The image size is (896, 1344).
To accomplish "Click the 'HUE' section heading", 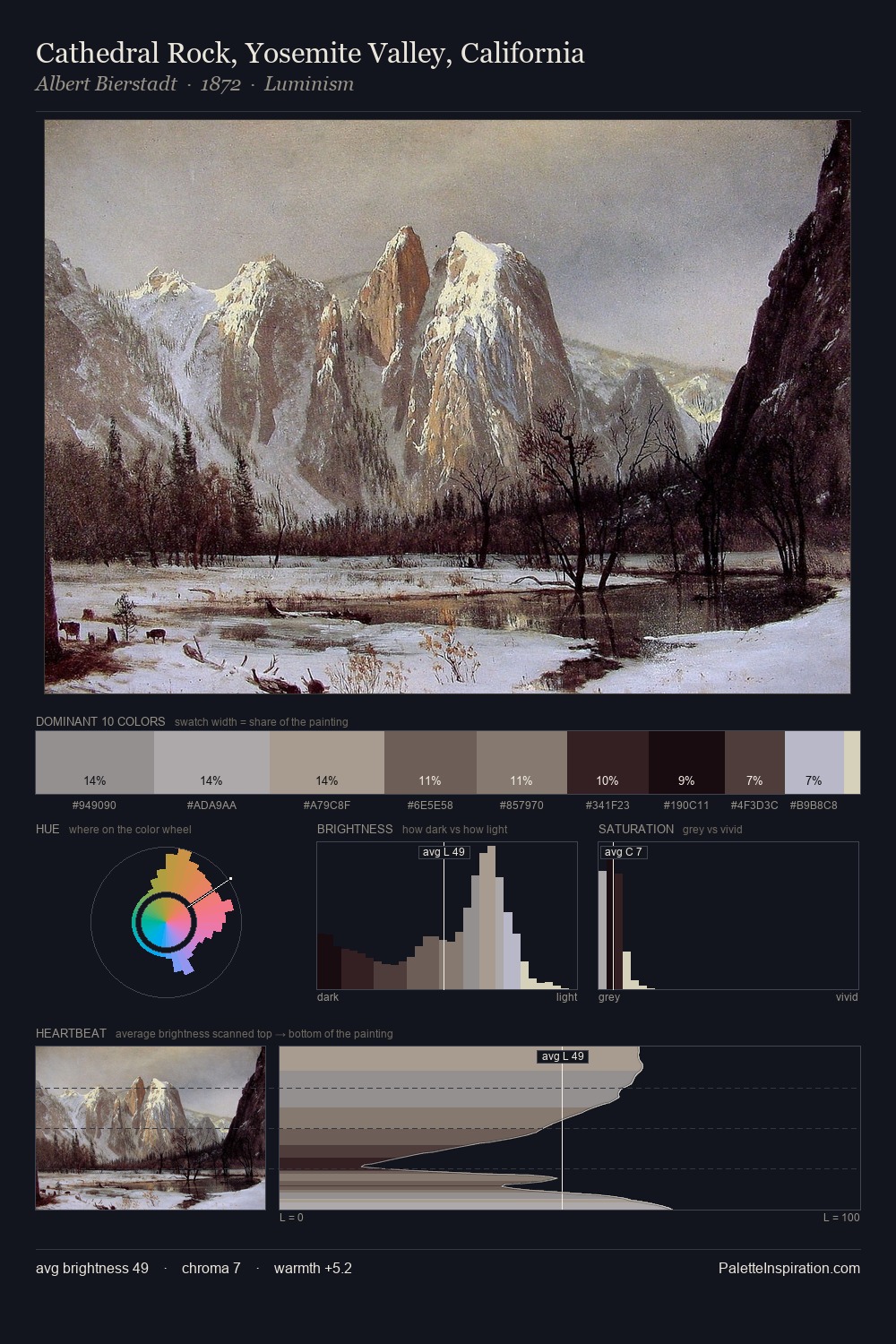I will point(47,829).
